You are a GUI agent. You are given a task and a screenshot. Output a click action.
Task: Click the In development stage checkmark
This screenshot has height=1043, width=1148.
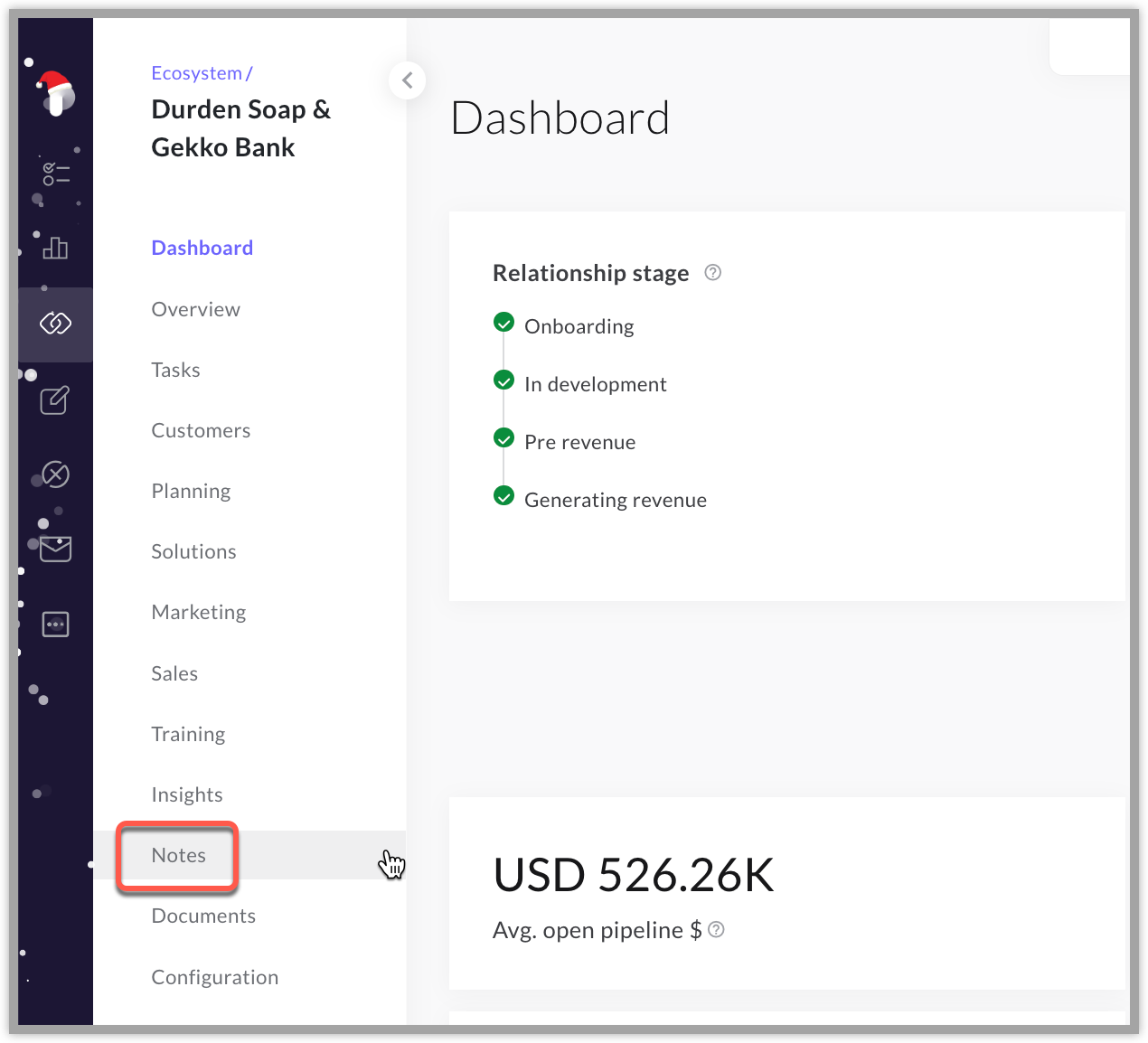pyautogui.click(x=503, y=381)
